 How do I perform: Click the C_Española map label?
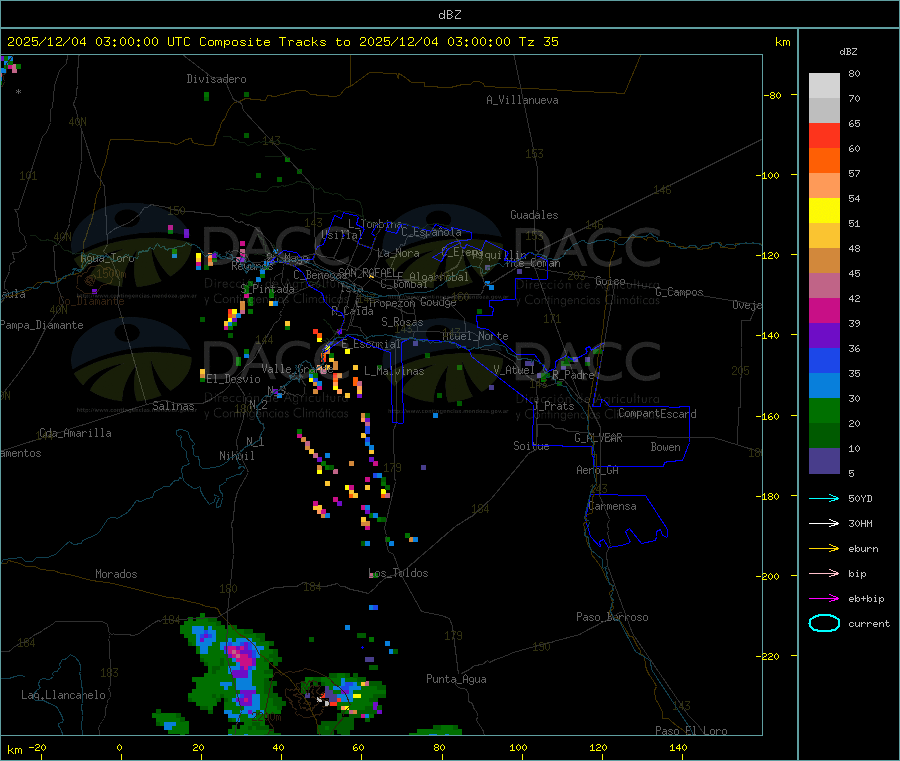(431, 232)
